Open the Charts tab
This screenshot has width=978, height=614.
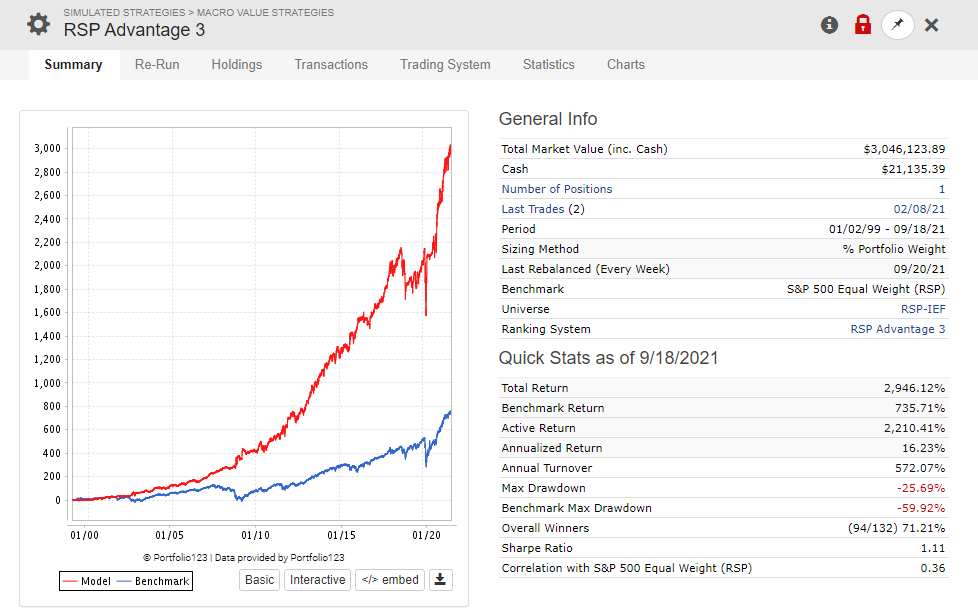(626, 64)
